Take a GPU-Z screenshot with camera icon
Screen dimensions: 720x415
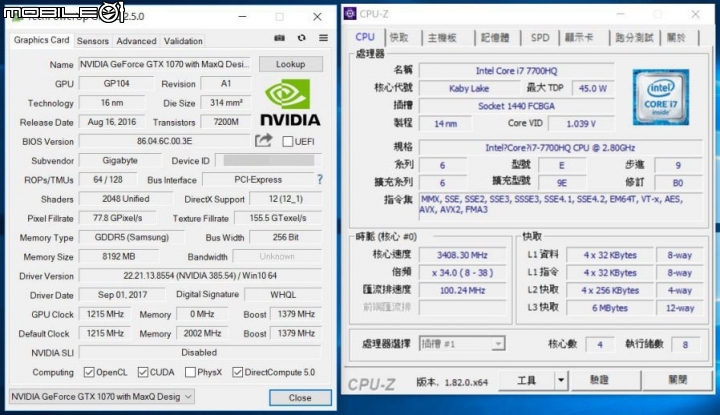279,38
